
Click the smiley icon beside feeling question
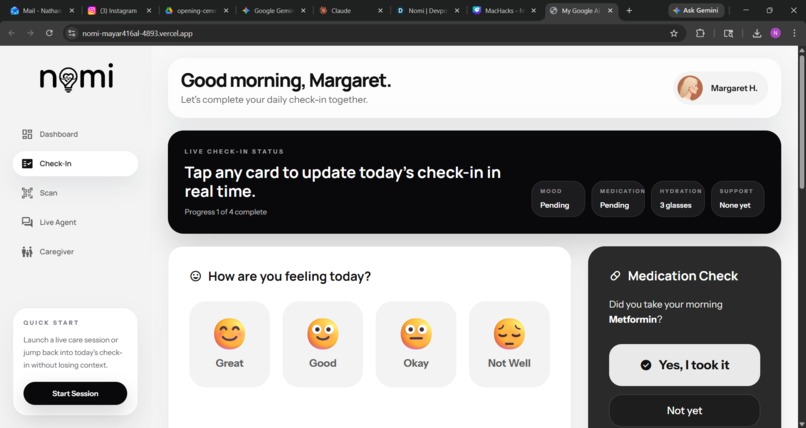click(195, 276)
